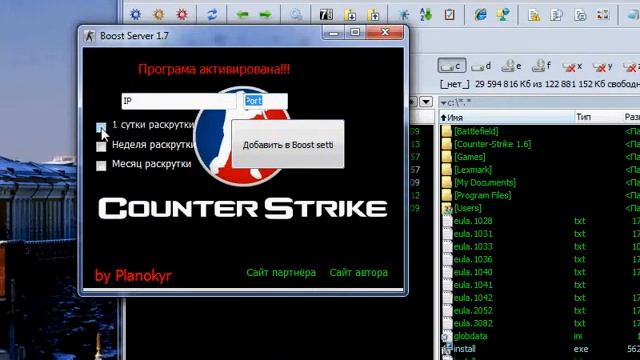
Task: Select file eula.2052
Action: (473, 311)
